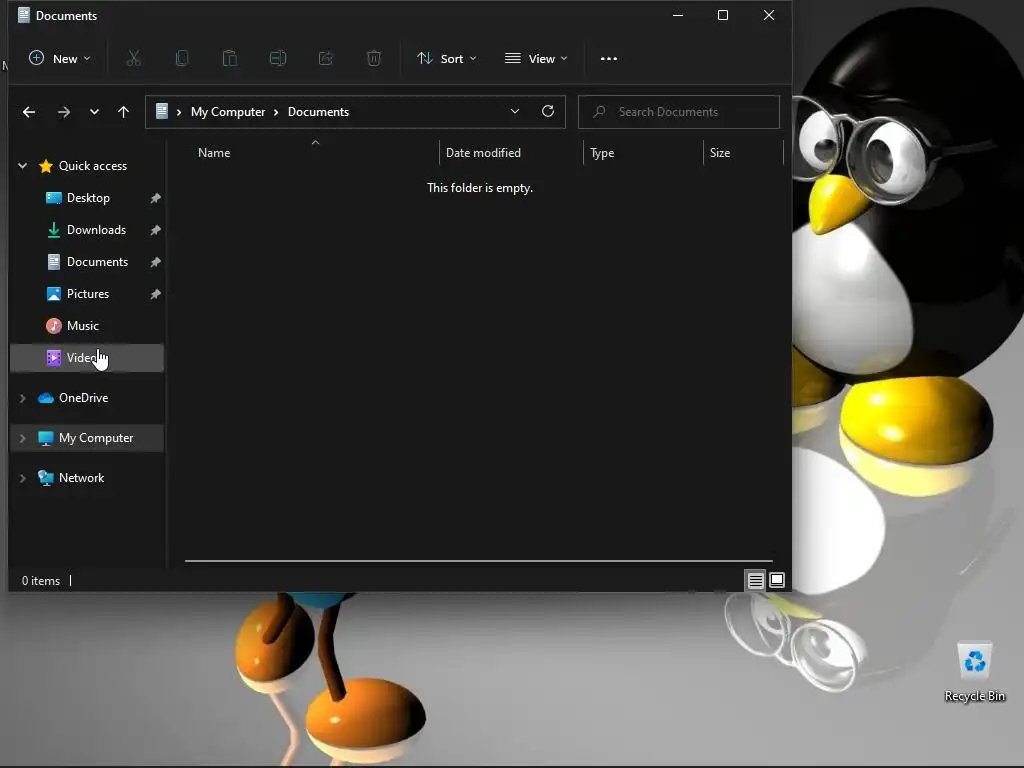Collapse the Quick access tree
The image size is (1024, 768).
click(x=22, y=166)
